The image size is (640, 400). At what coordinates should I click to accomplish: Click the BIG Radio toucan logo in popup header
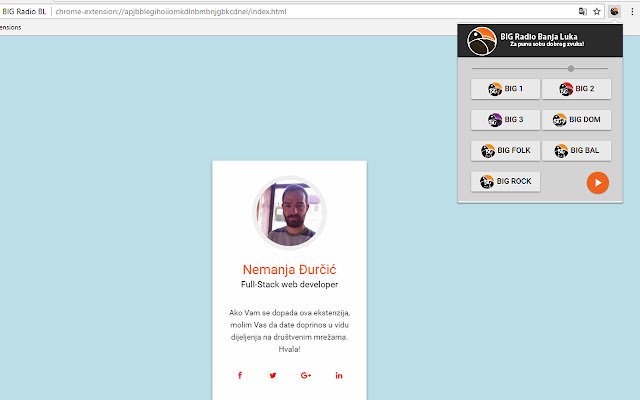click(482, 41)
